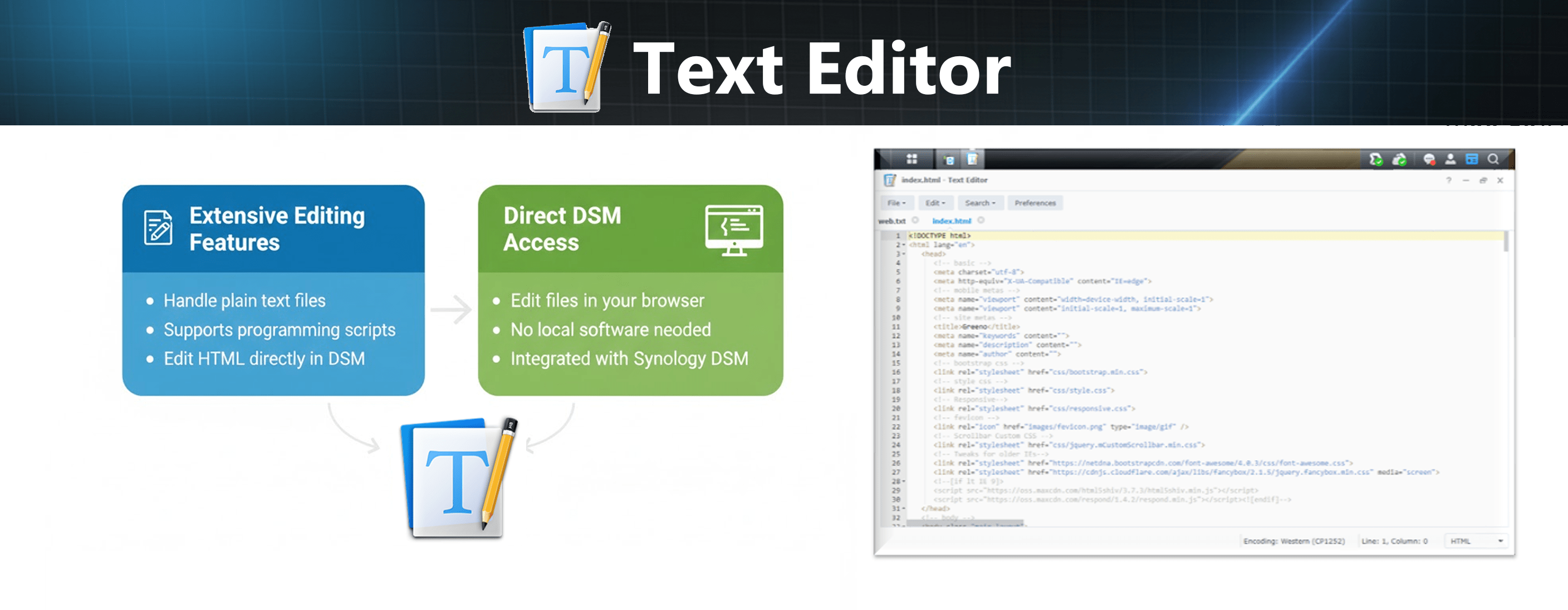Open the Search menu dropdown
Viewport: 1568px width, 610px height.
[979, 203]
